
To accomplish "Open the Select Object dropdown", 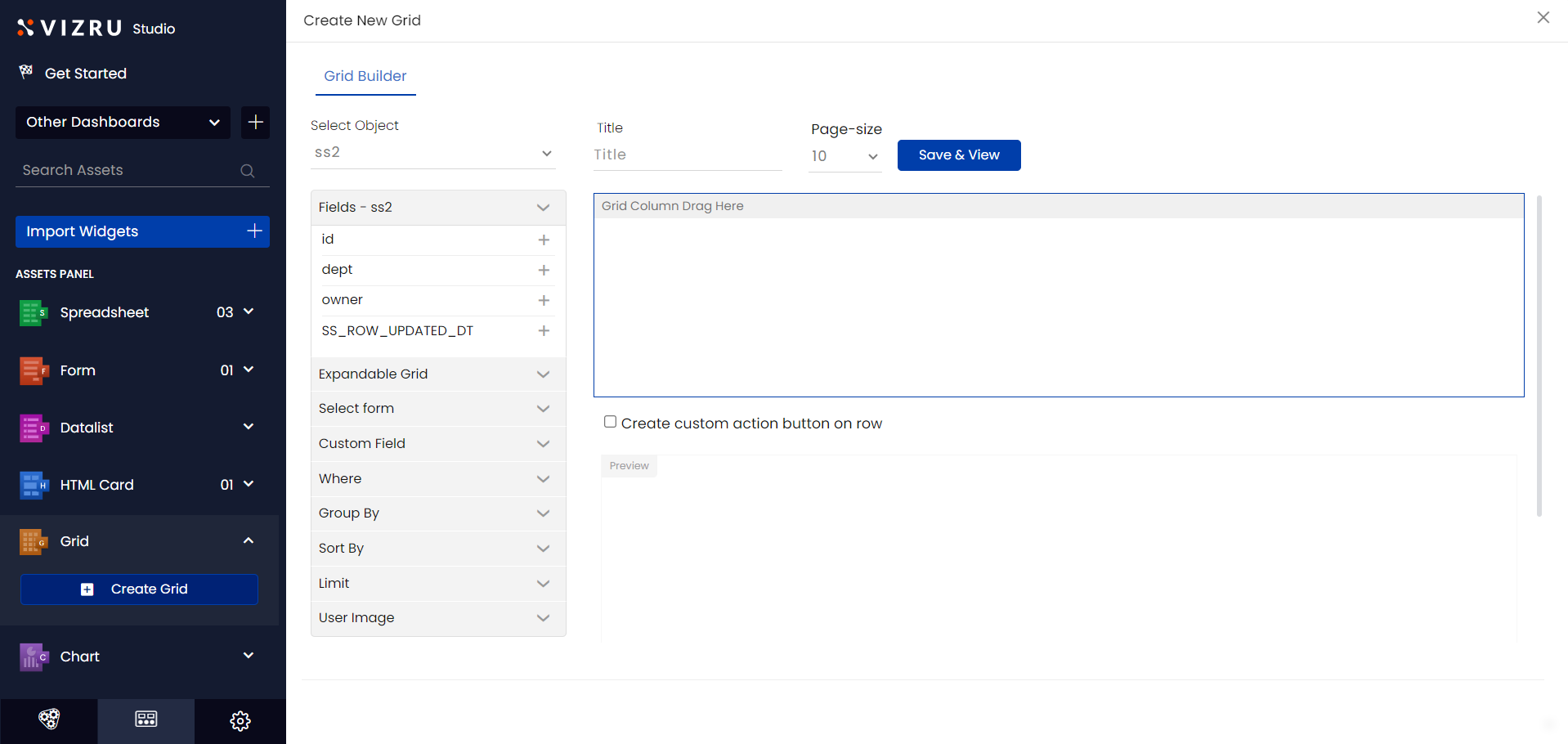I will click(432, 153).
